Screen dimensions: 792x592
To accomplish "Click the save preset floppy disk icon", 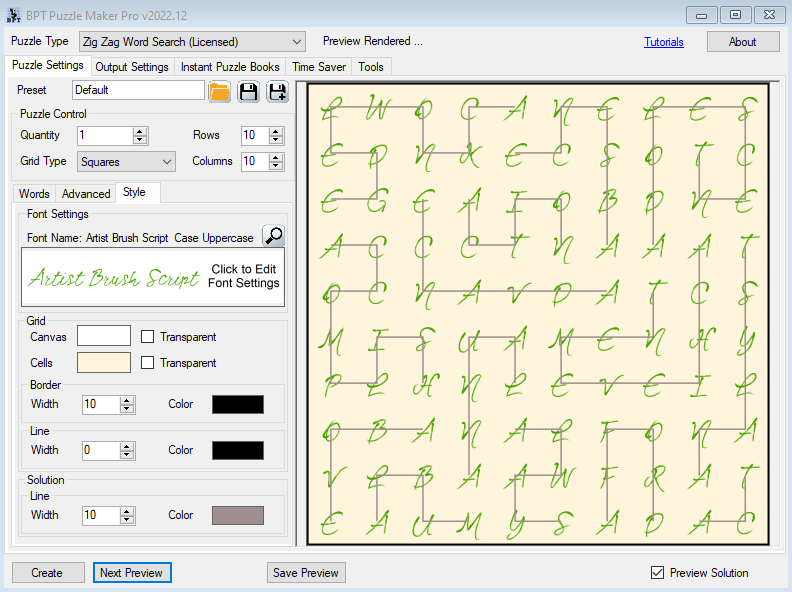I will (249, 91).
